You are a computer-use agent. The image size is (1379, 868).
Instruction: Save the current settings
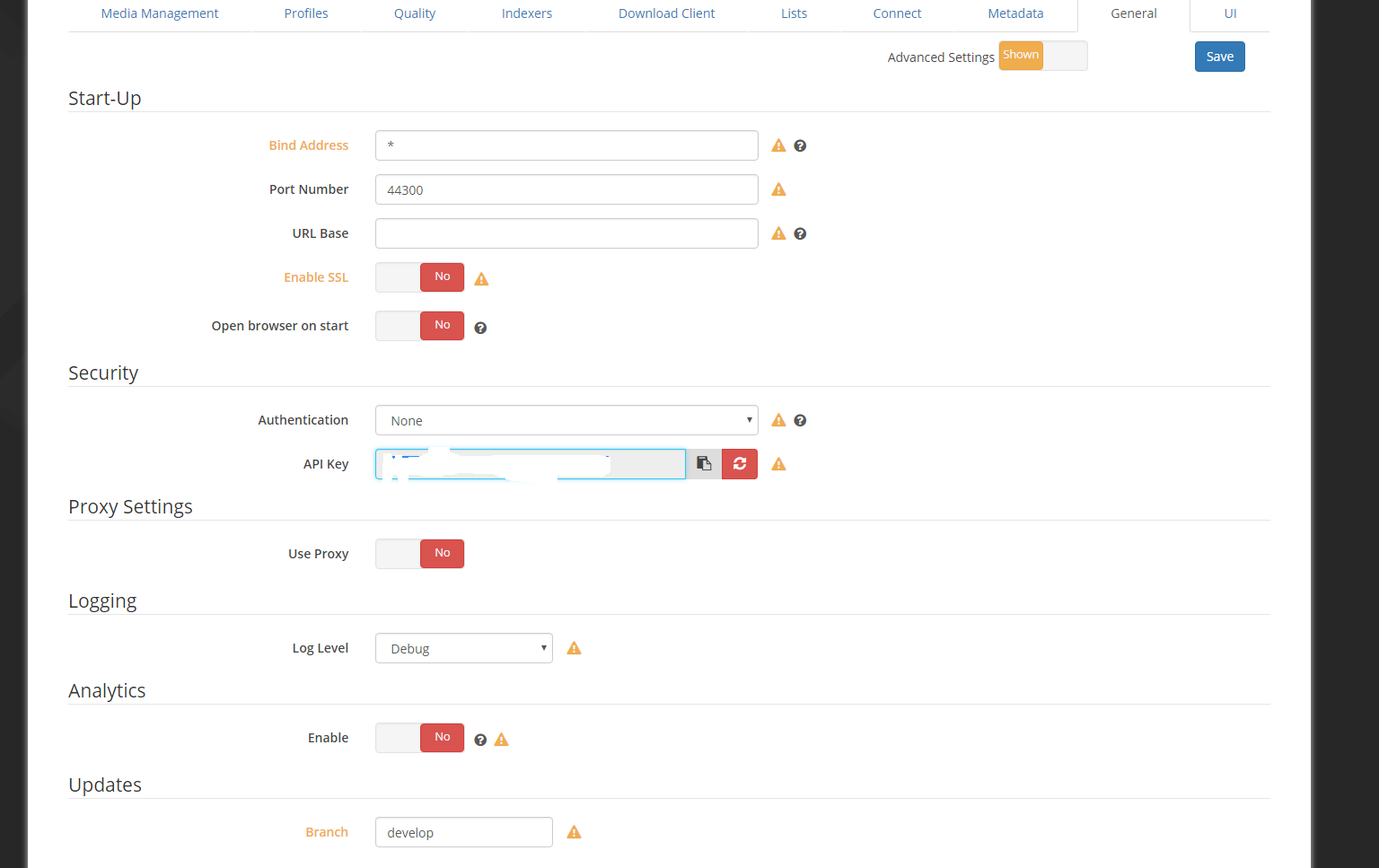1219,56
